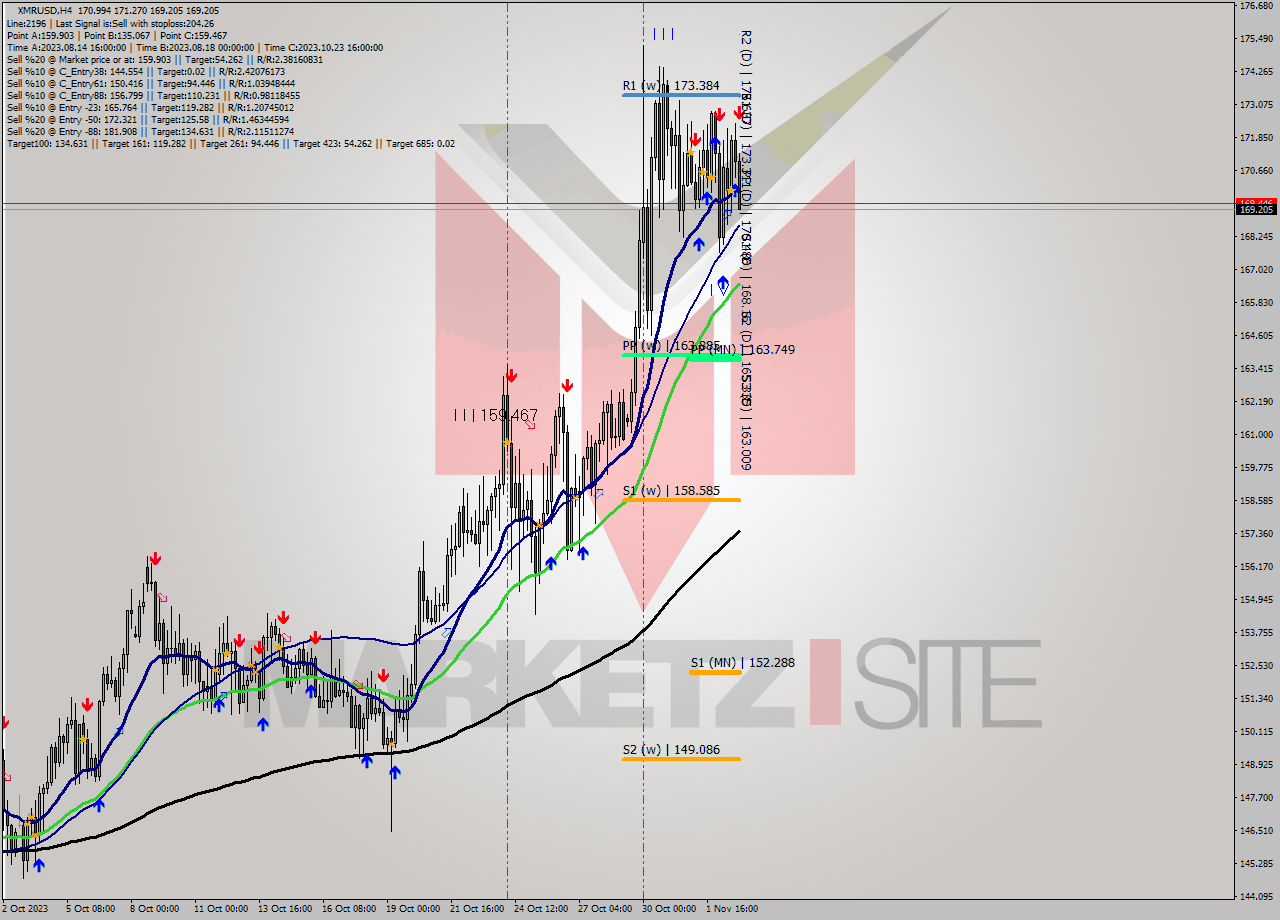
Task: Click the 176.680 price axis label
Action: coord(1256,6)
